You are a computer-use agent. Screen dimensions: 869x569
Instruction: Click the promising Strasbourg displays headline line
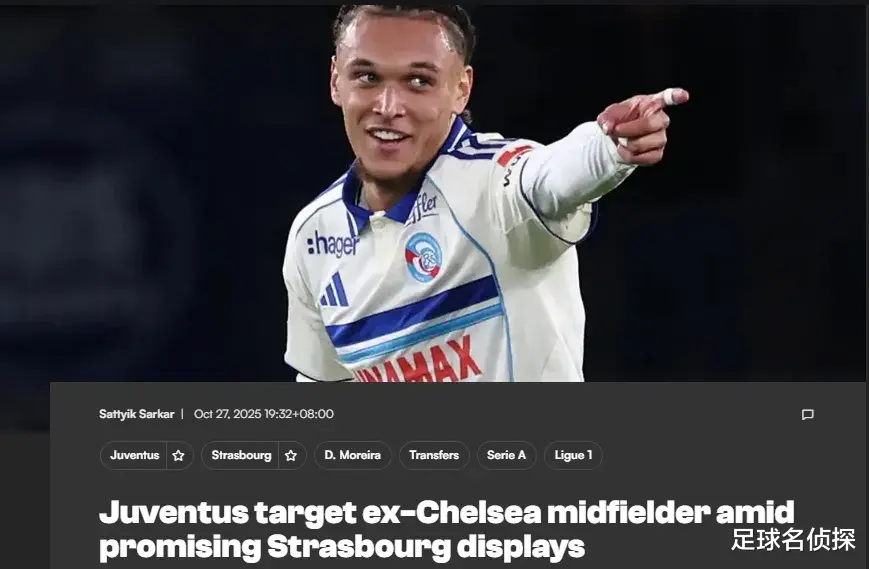click(341, 547)
